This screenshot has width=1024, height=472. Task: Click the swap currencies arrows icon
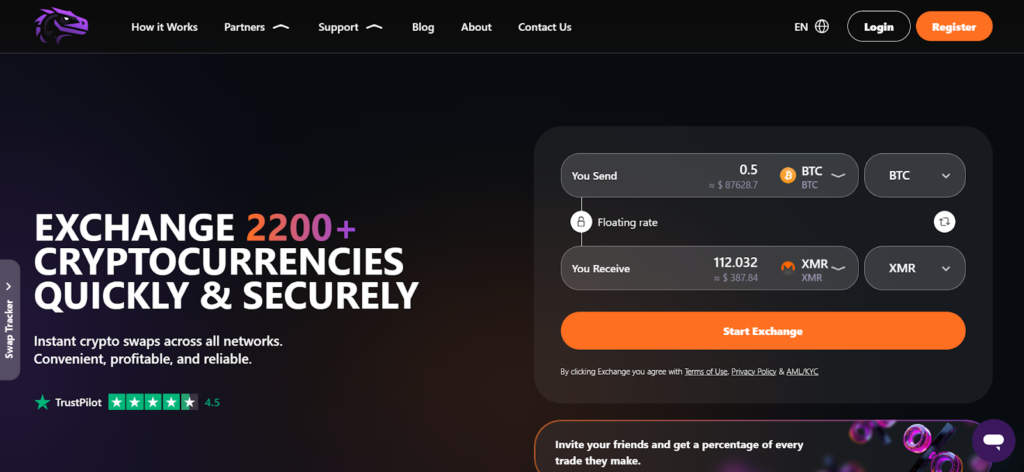click(x=944, y=222)
